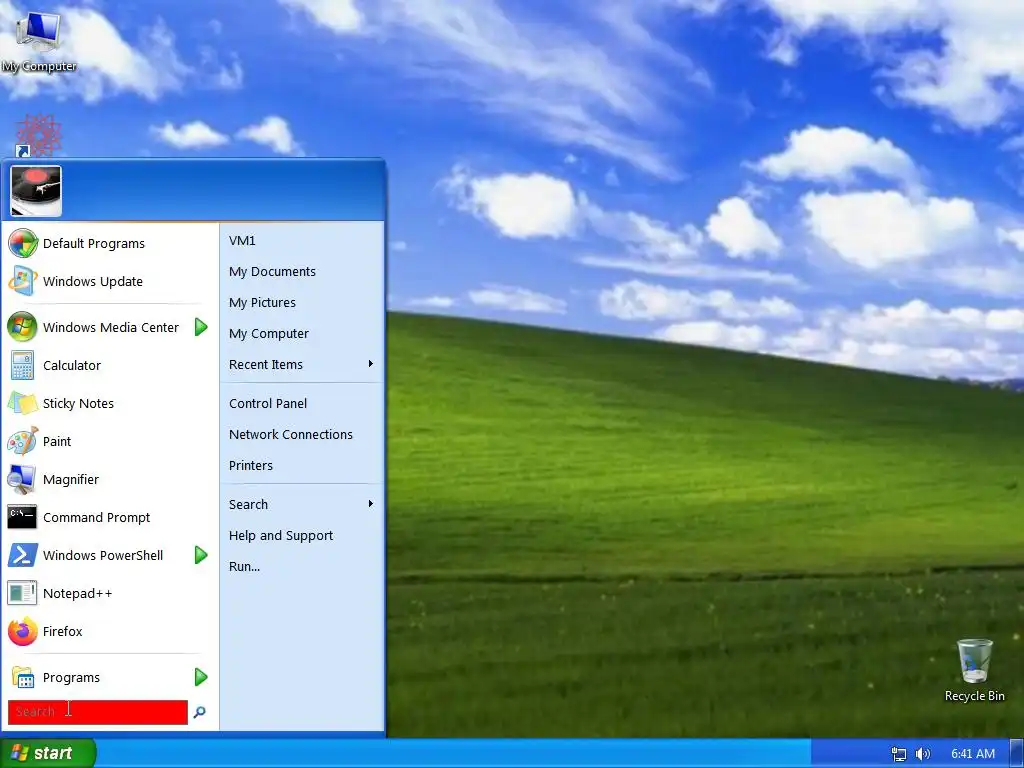This screenshot has height=768, width=1024.
Task: Click the user account picture
Action: pos(37,191)
